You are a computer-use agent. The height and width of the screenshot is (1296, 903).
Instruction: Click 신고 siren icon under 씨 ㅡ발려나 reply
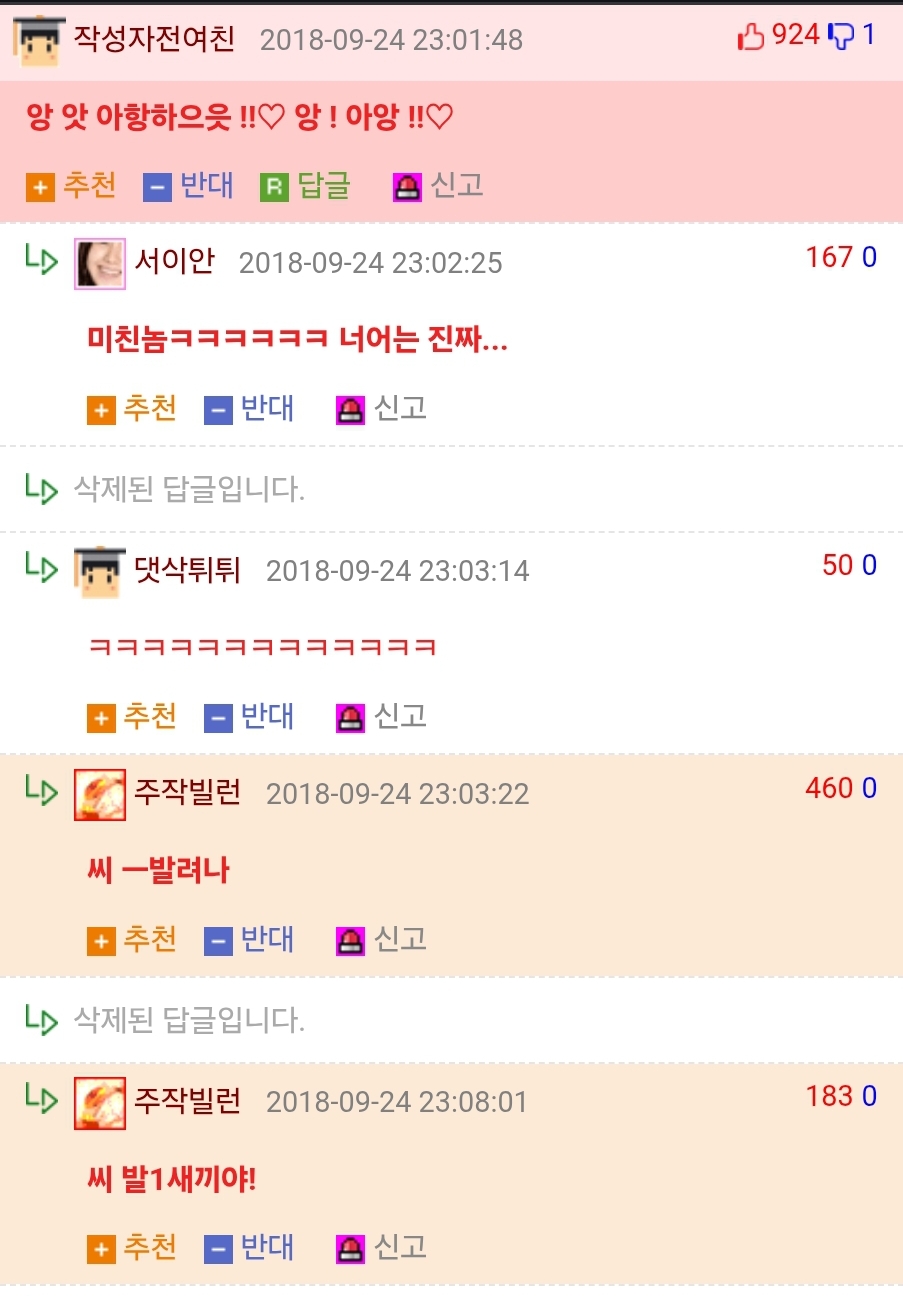point(350,941)
